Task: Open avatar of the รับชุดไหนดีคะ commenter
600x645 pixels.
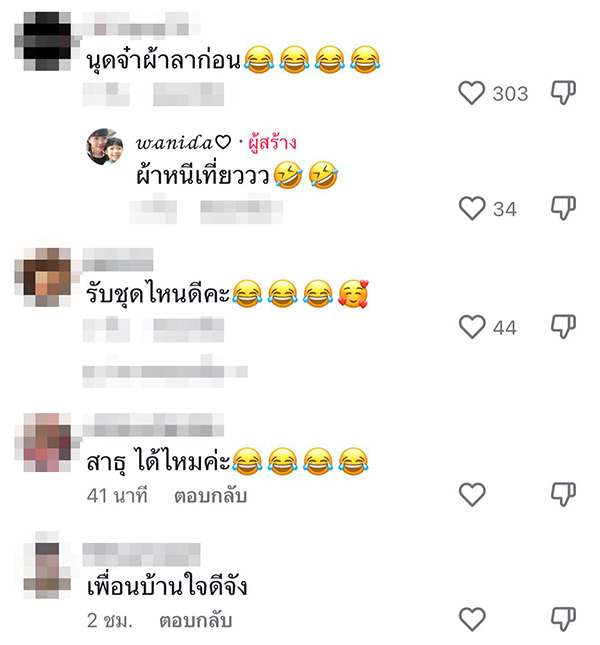Action: click(46, 277)
